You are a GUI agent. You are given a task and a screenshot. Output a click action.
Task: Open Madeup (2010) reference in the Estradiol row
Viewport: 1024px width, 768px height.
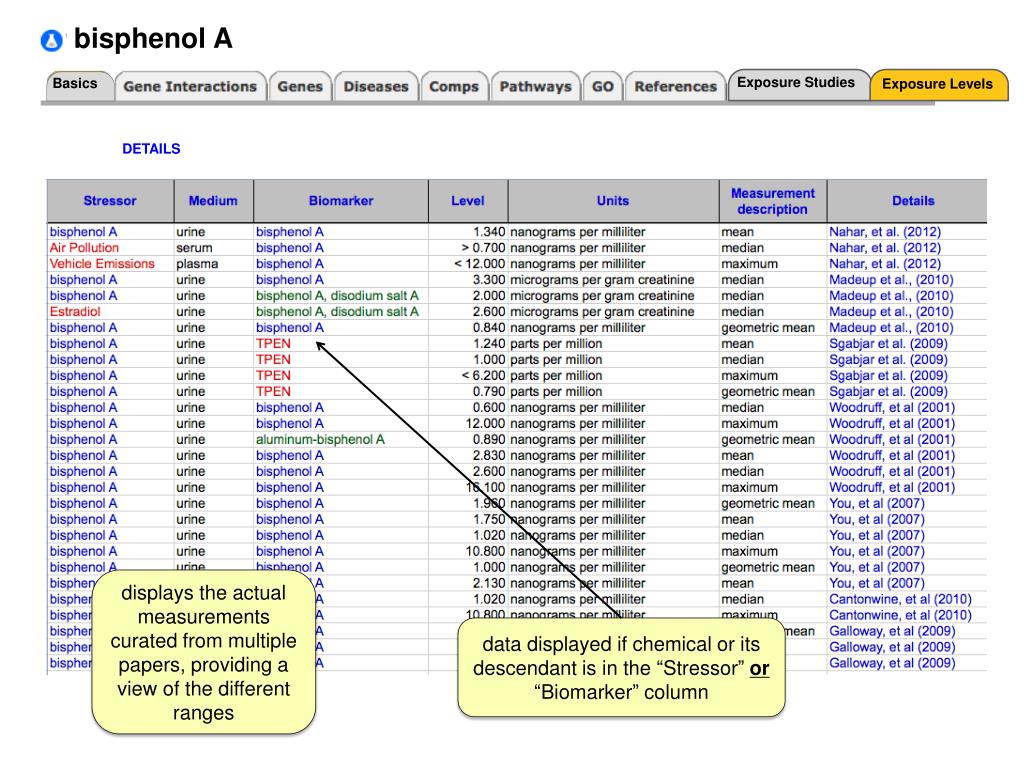click(891, 312)
